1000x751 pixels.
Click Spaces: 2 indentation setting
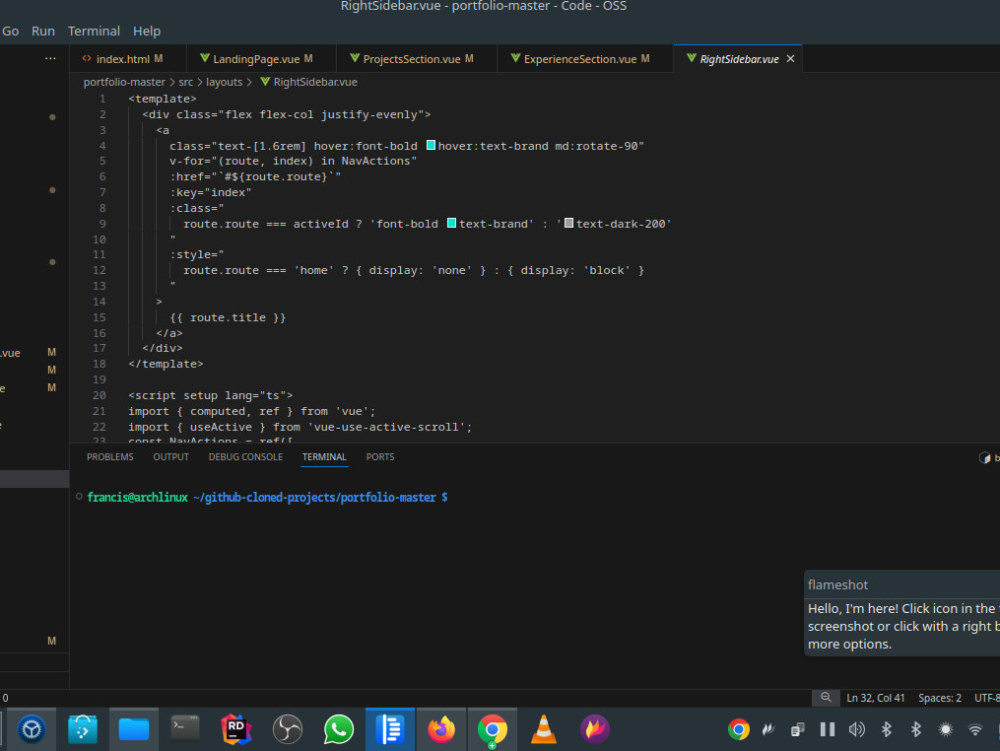click(x=940, y=698)
